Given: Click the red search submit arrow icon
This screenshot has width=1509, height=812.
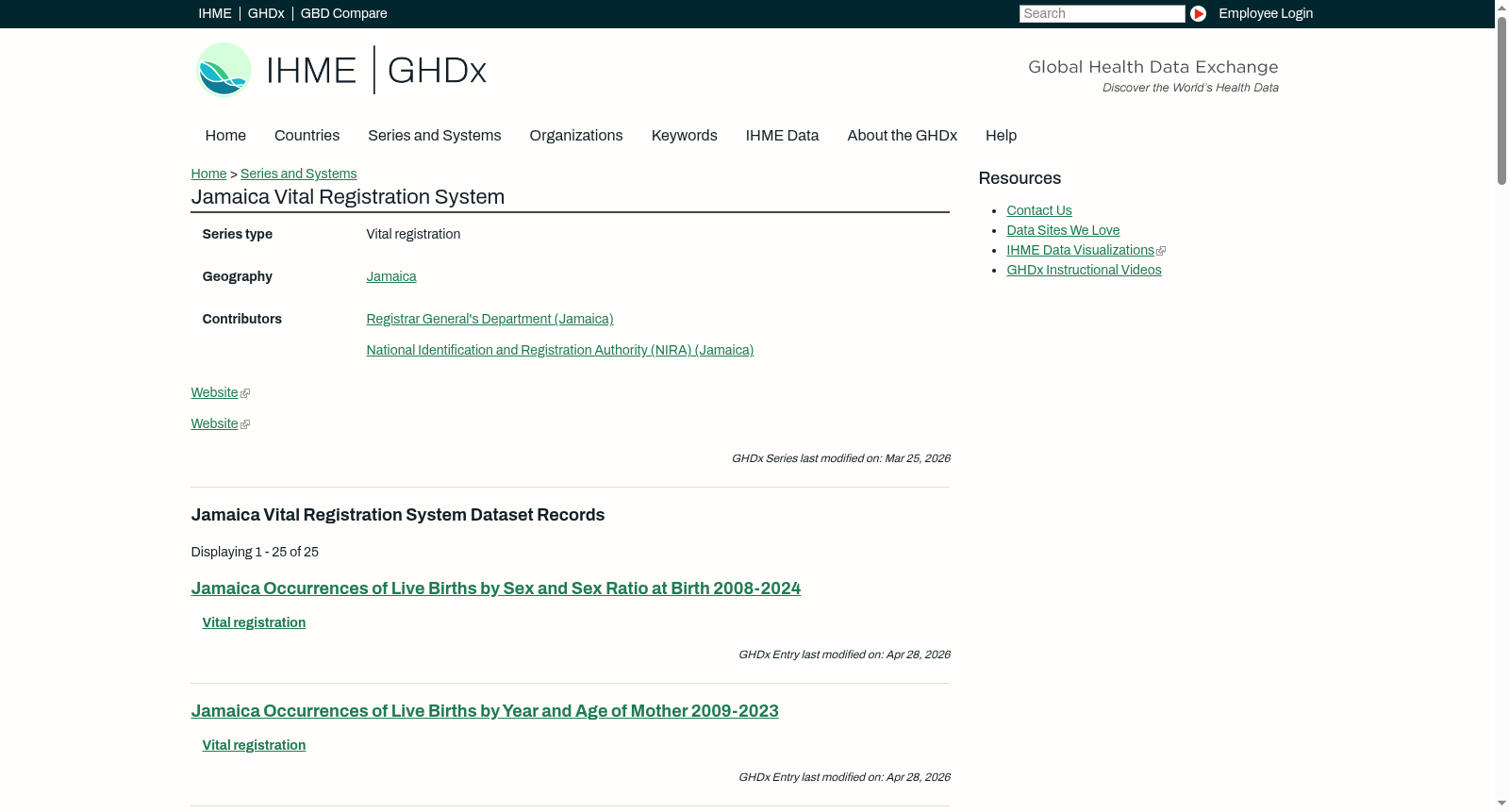Looking at the screenshot, I should [1198, 13].
